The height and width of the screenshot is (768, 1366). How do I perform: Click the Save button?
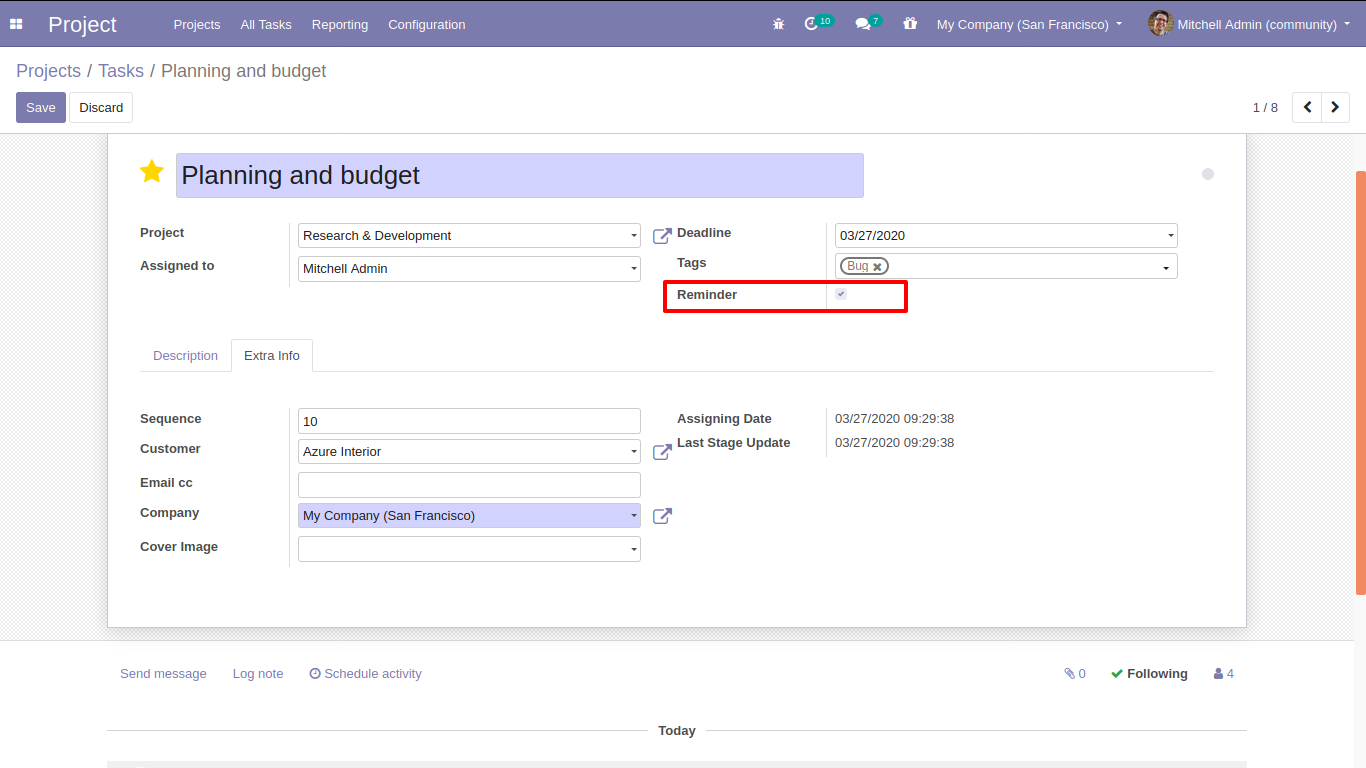[x=41, y=108]
